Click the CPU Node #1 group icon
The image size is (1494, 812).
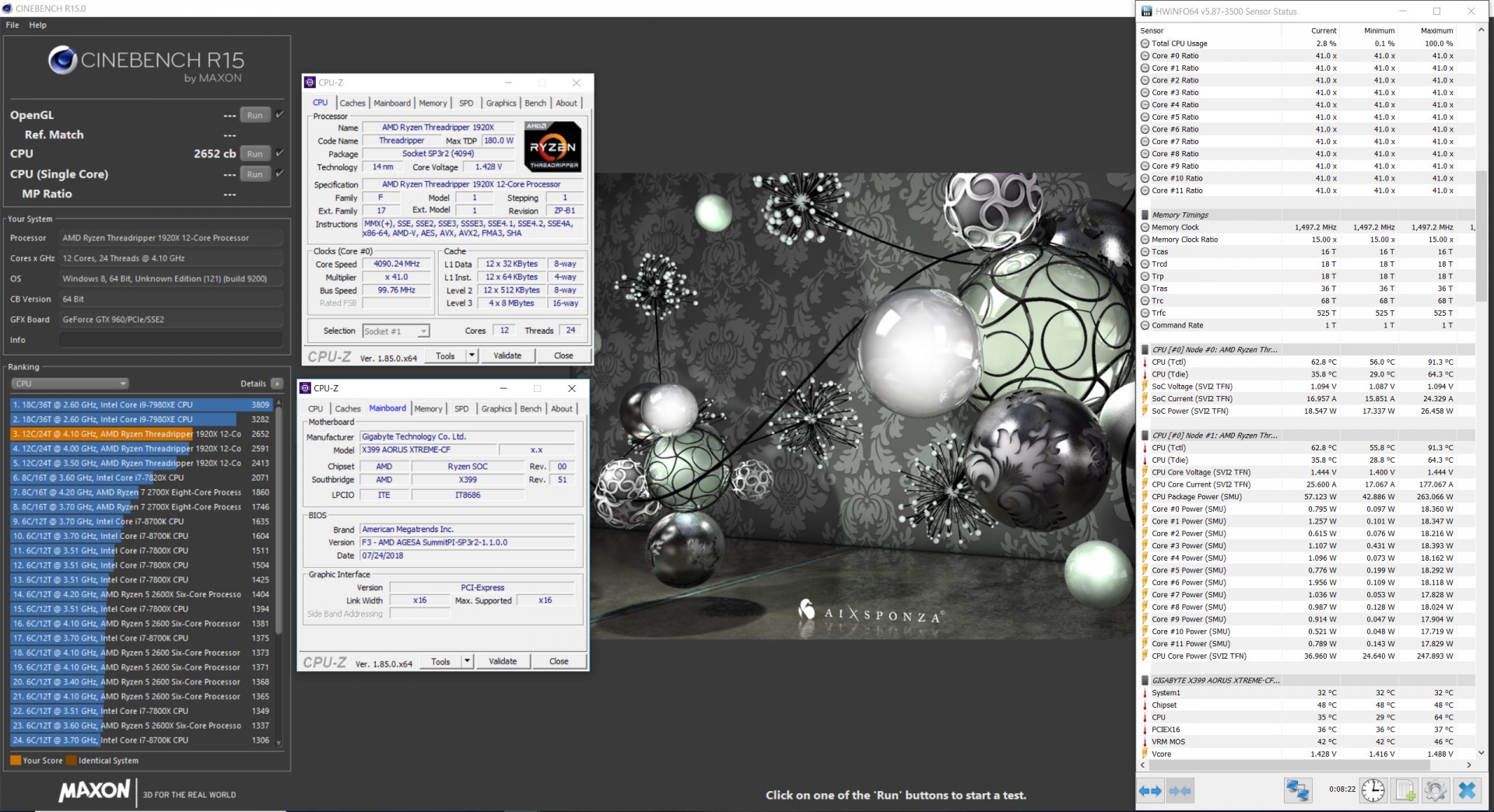coord(1145,436)
